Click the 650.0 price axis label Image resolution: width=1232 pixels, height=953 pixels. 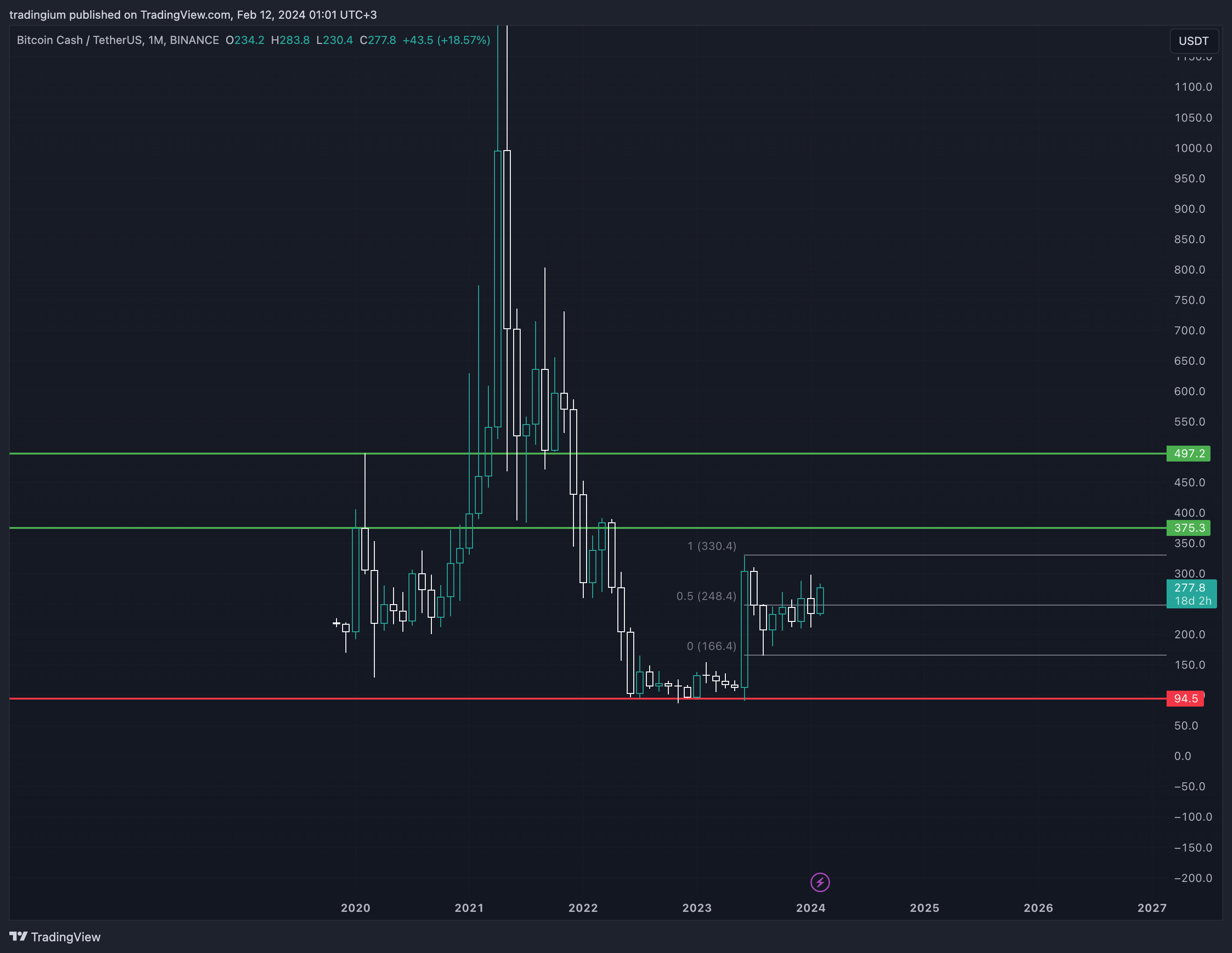tap(1189, 361)
